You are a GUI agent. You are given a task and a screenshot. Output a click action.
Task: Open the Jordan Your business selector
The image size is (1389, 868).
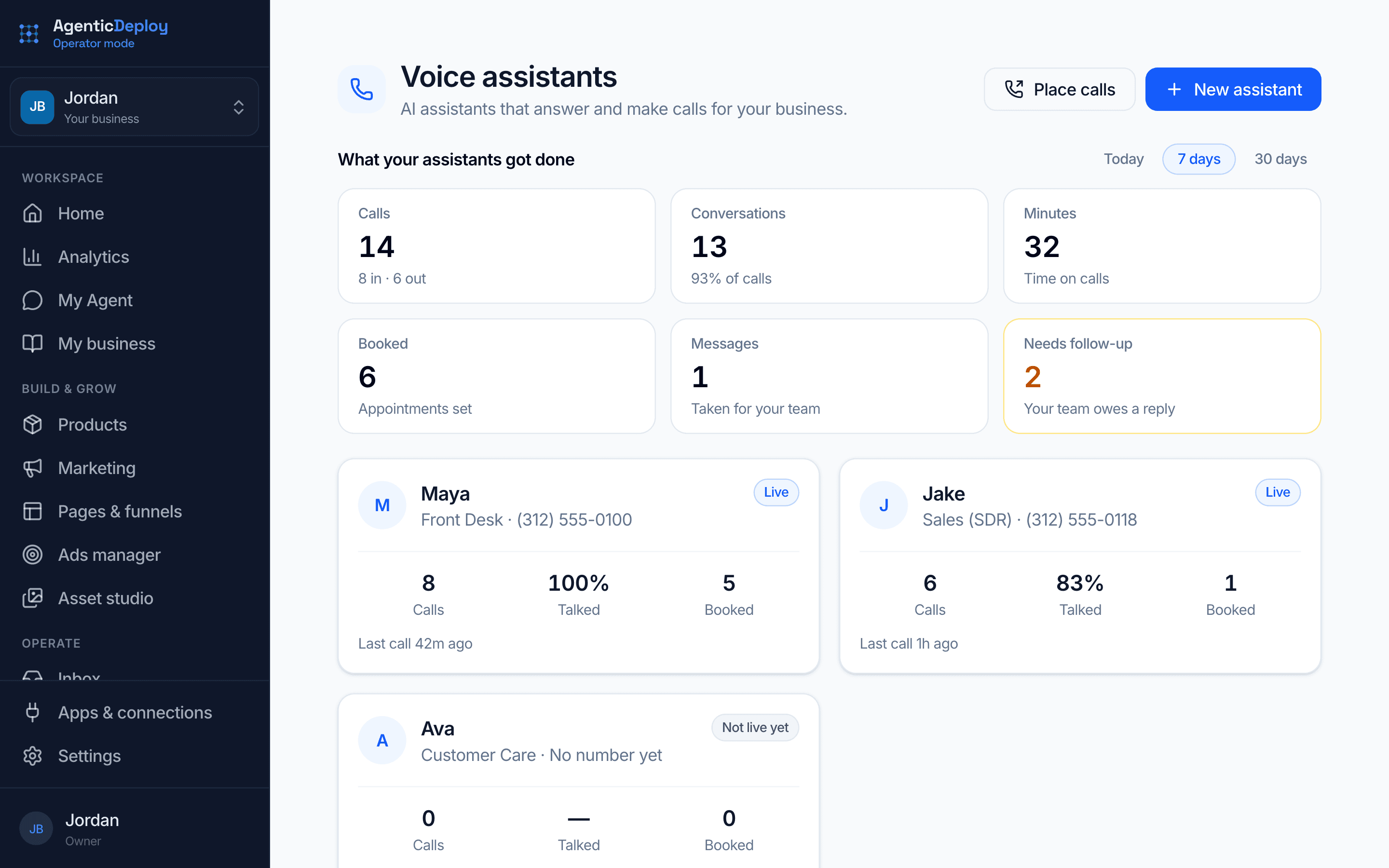coord(134,107)
